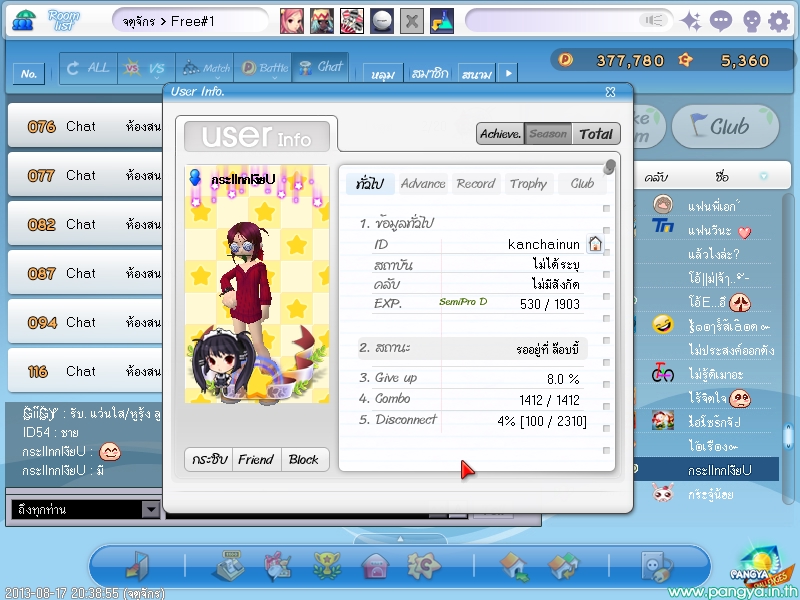Click the house with green arrow icon
This screenshot has width=800, height=600.
515,566
